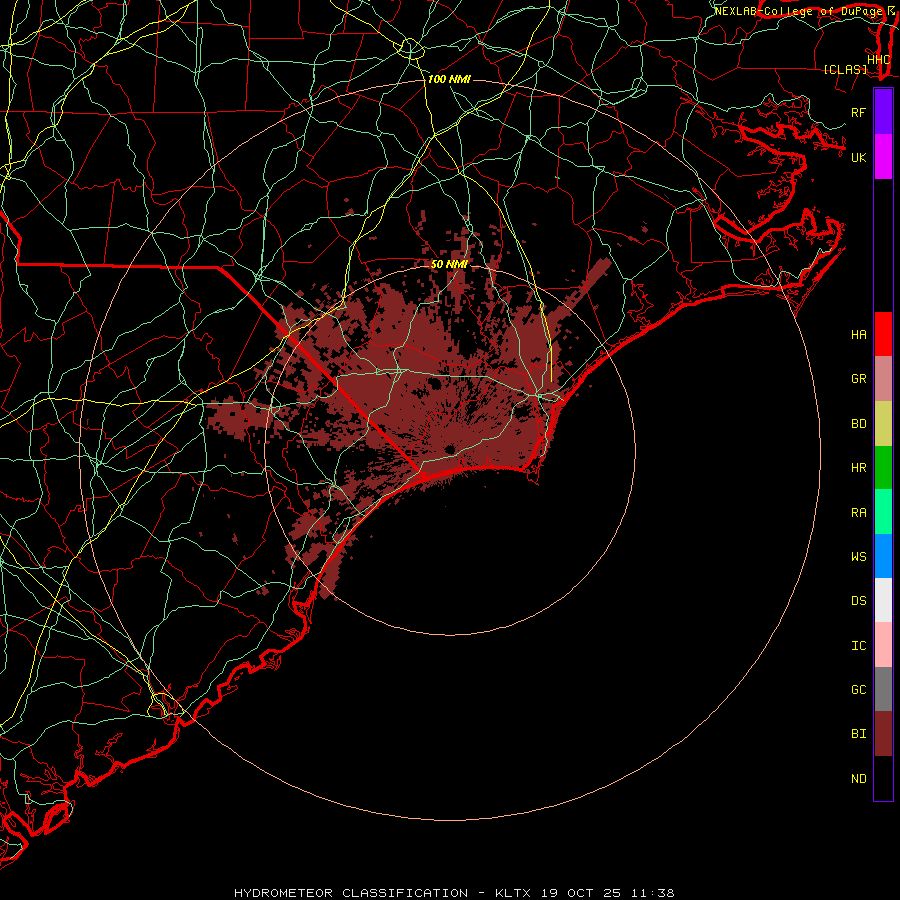Pick the white DS legend swatch
900x900 pixels.
coord(883,600)
